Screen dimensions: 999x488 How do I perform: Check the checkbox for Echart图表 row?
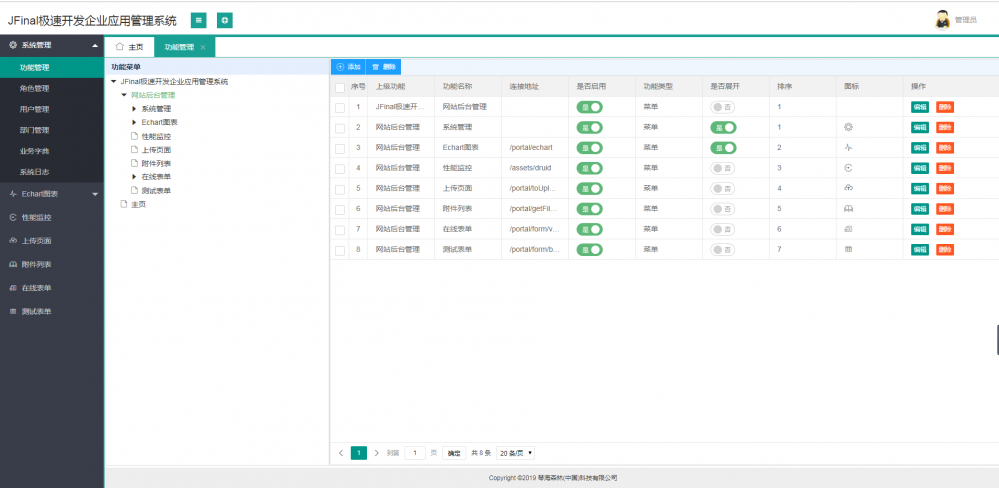click(340, 148)
